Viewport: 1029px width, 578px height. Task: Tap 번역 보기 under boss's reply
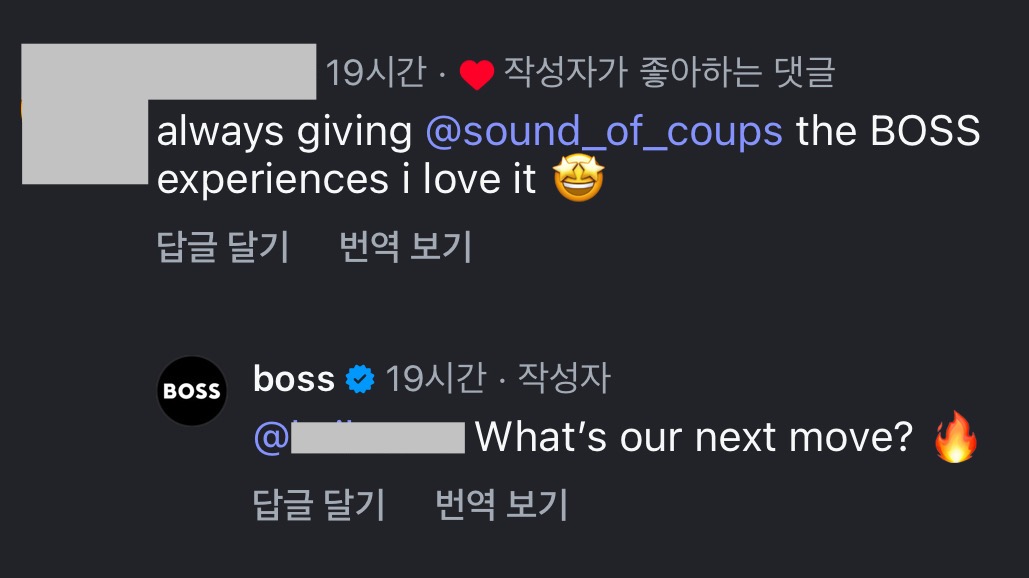(502, 504)
